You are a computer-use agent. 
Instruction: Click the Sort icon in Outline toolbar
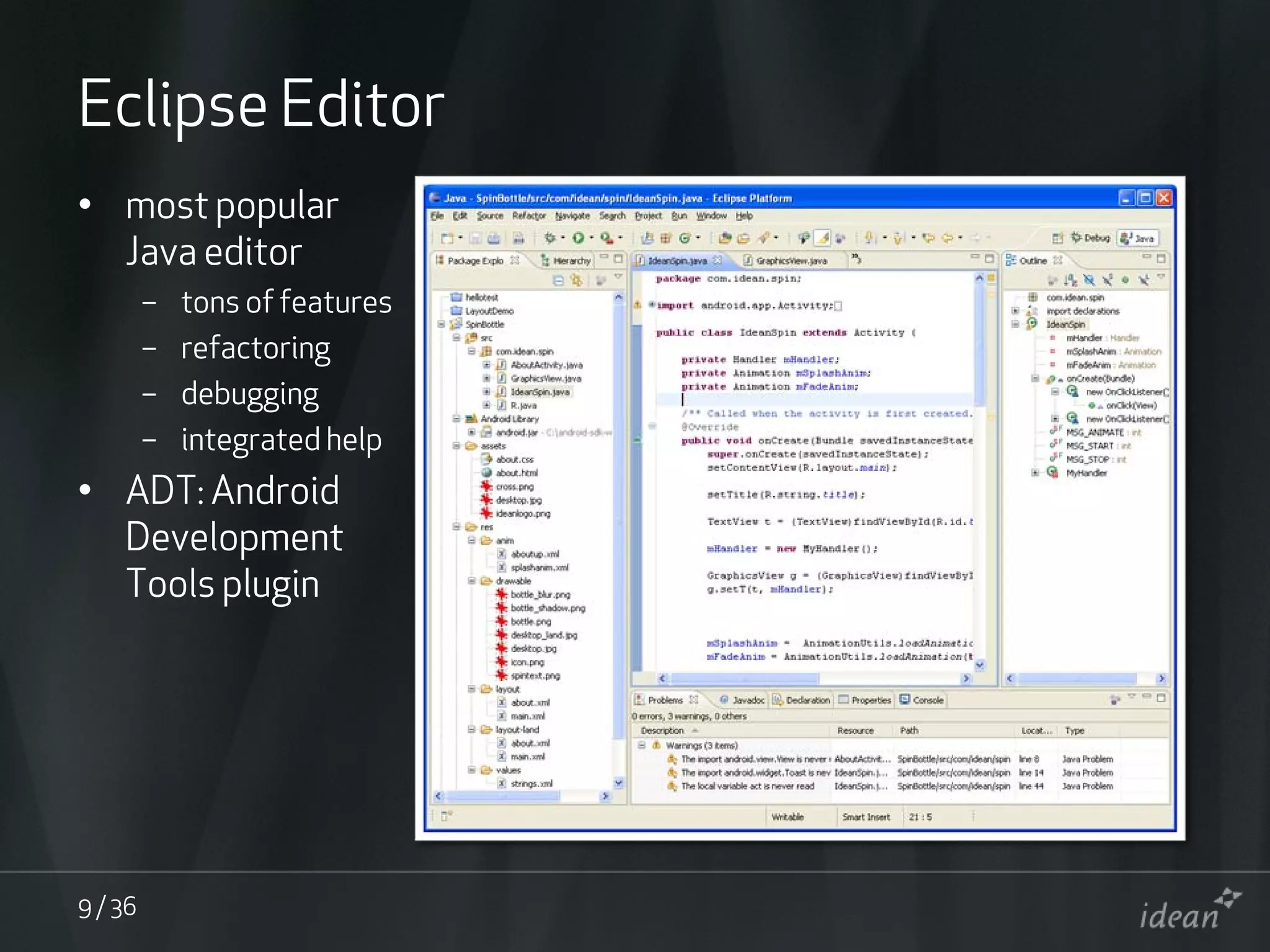coord(1071,280)
